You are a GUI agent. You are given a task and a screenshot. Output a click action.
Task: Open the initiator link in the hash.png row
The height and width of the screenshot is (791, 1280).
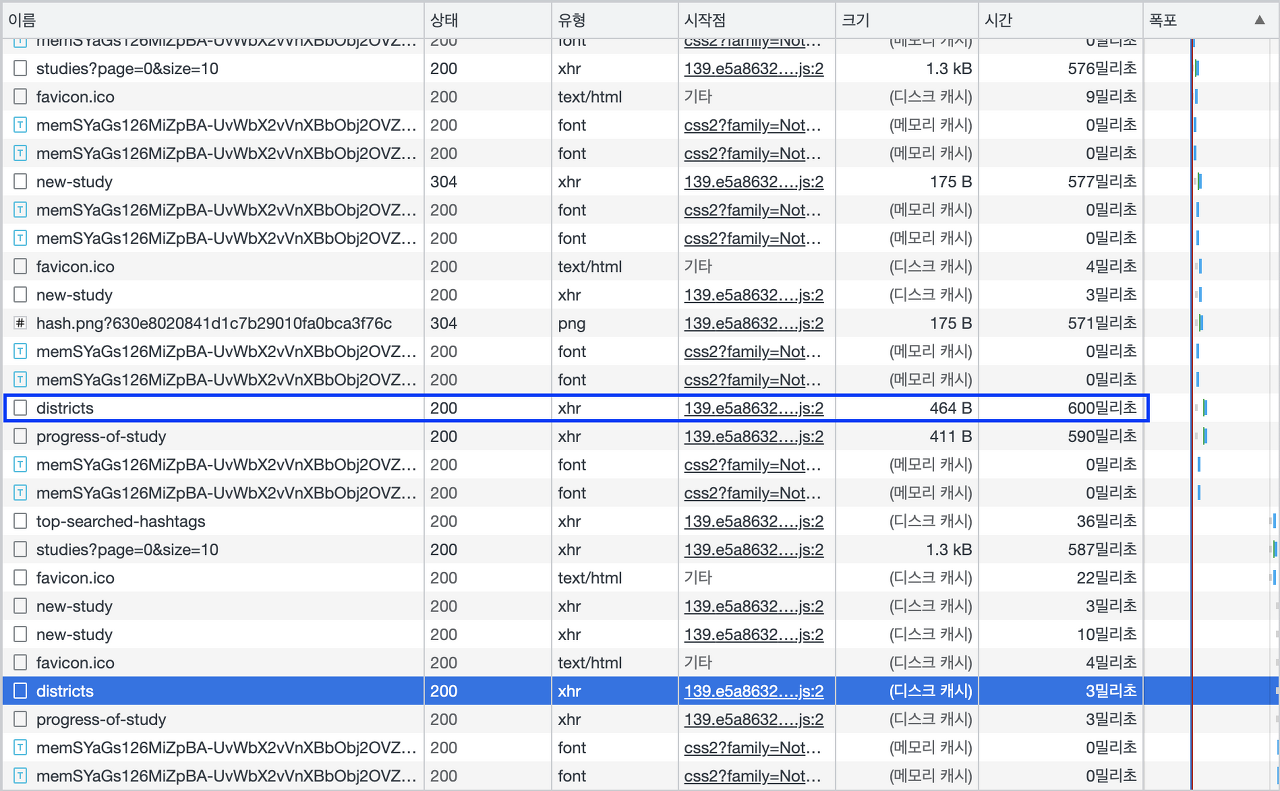coord(754,324)
